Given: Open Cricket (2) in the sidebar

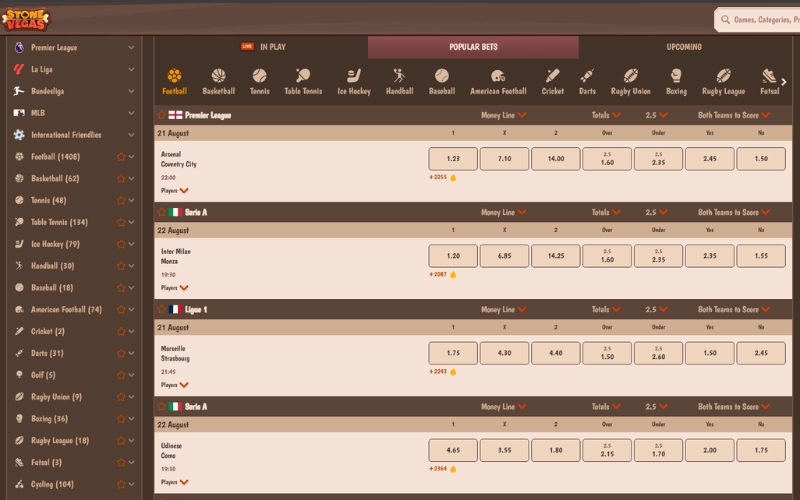Looking at the screenshot, I should point(47,332).
